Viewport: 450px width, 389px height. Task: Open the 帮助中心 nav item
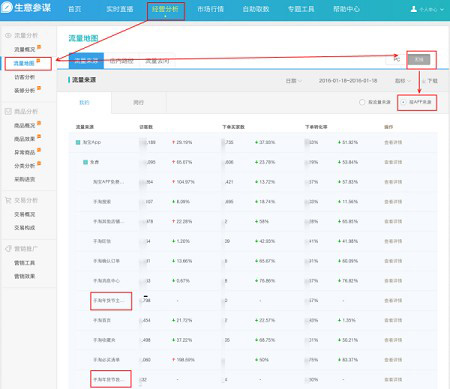coord(346,9)
